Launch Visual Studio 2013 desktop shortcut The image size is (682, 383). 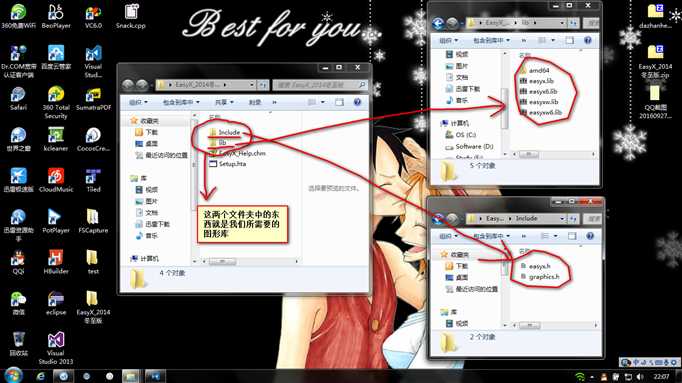56,348
